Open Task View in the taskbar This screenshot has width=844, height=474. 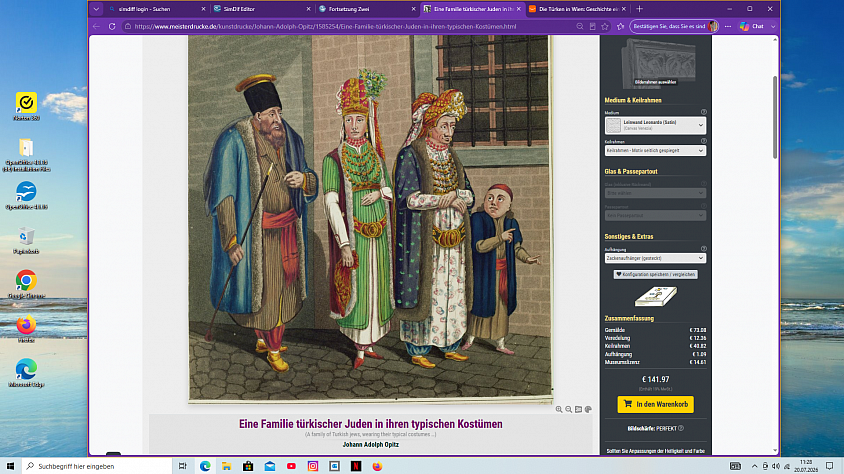(x=182, y=466)
